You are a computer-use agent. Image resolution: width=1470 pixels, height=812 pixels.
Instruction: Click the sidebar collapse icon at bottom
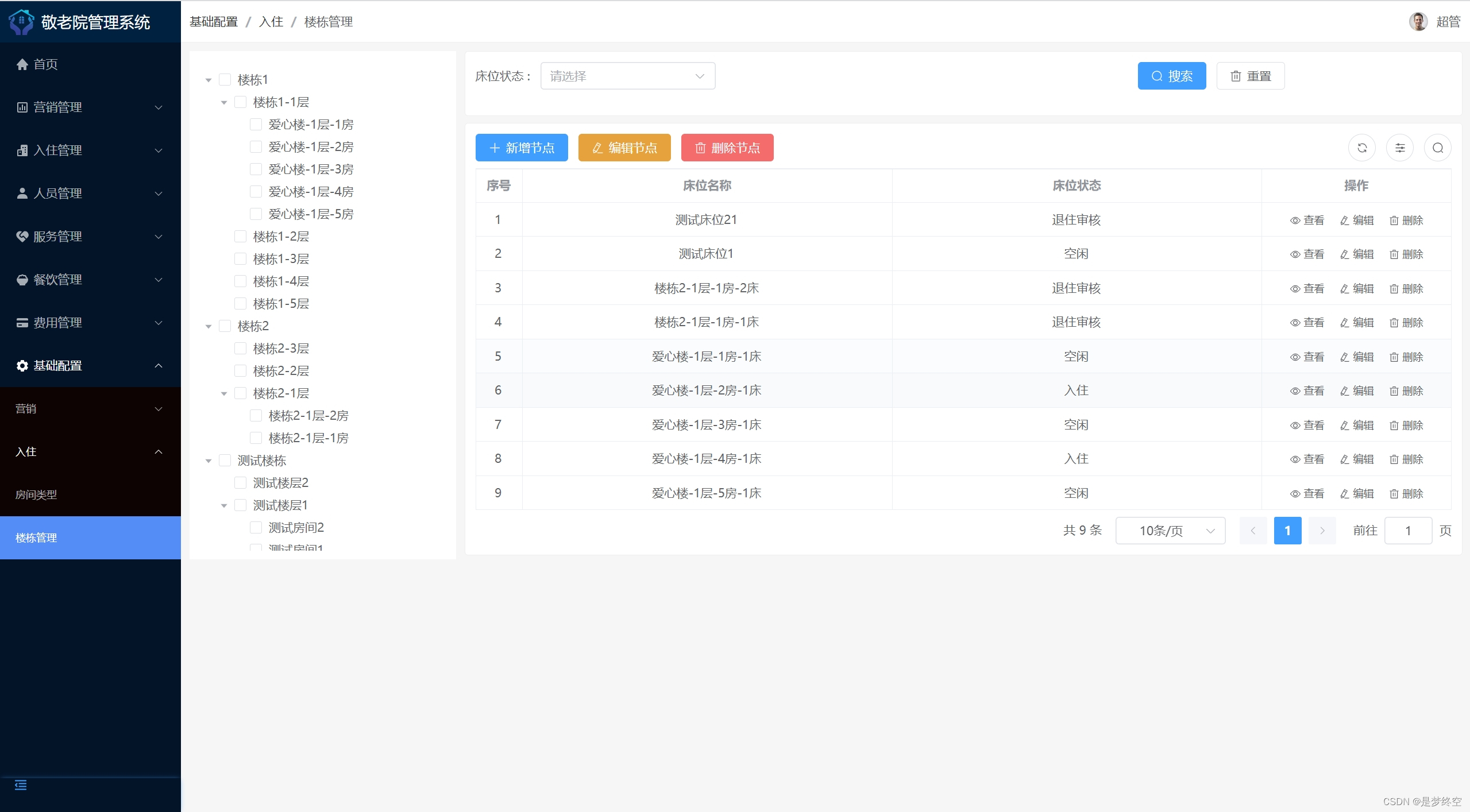click(x=21, y=785)
